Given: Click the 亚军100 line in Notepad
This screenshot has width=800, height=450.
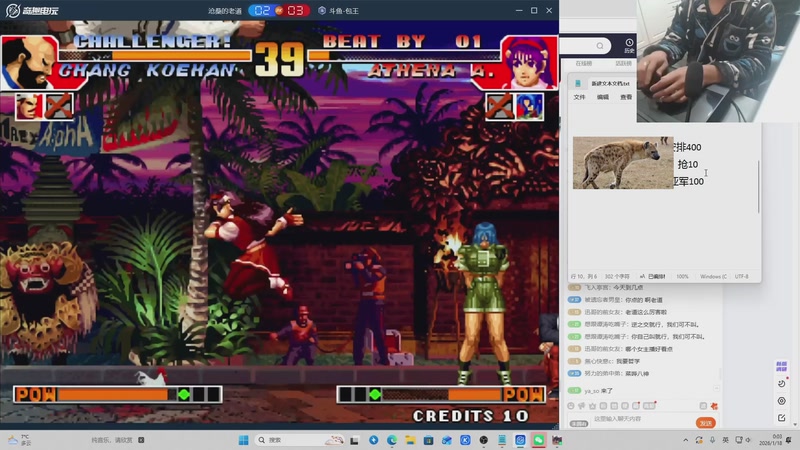Looking at the screenshot, I should [688, 181].
